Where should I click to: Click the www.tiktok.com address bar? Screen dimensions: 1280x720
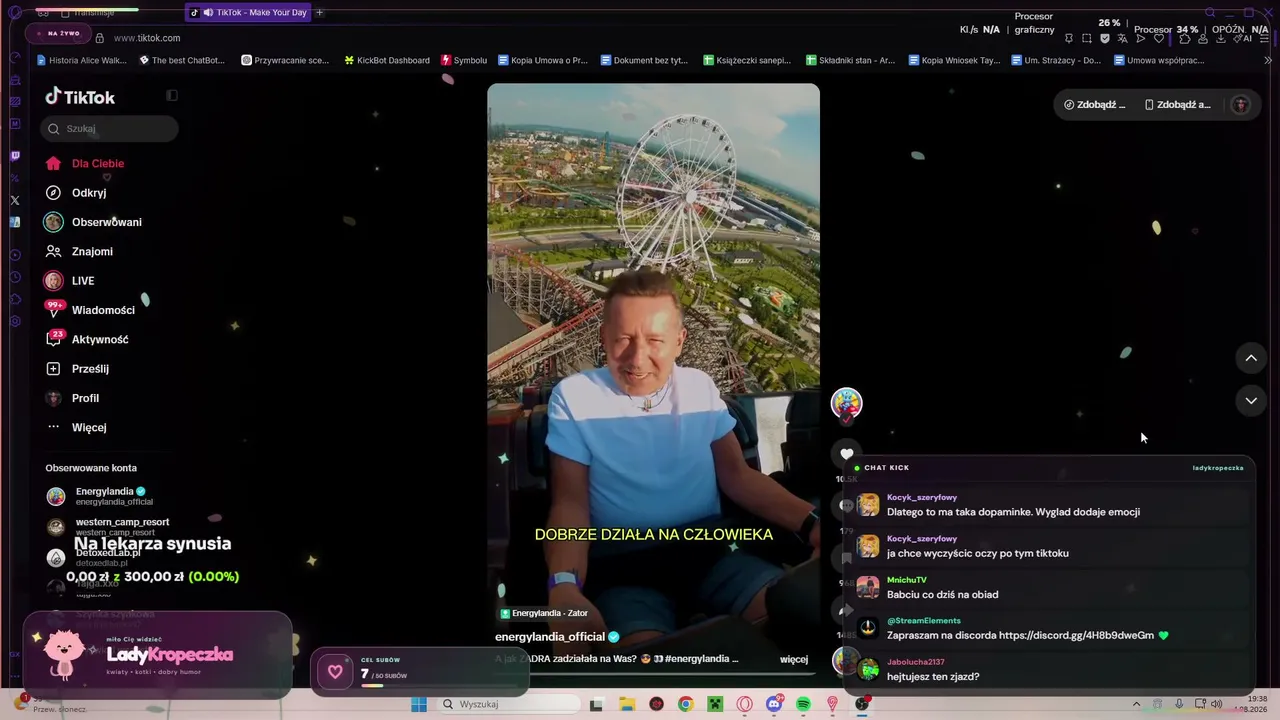[x=147, y=38]
